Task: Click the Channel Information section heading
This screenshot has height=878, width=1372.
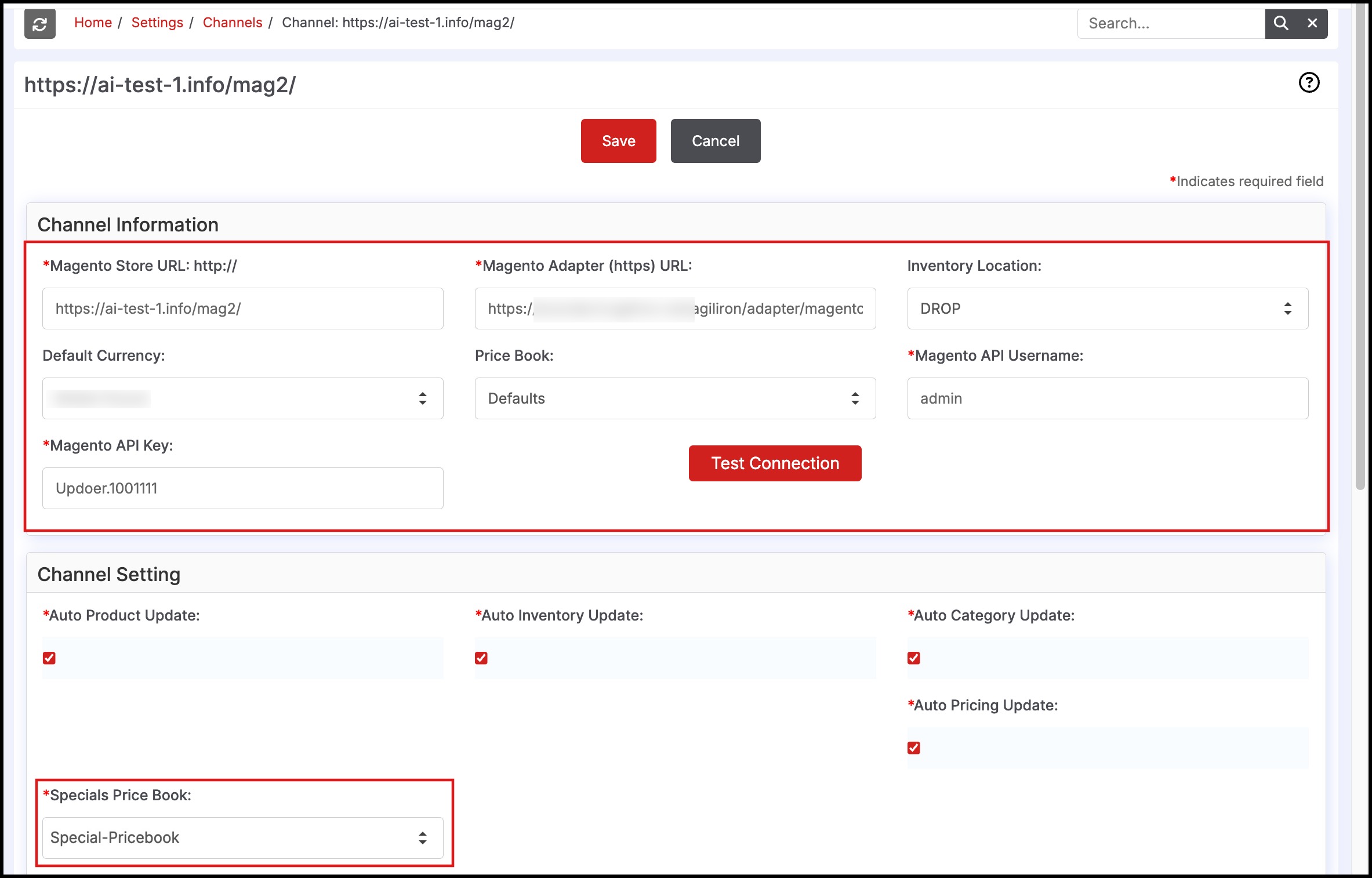Action: tap(128, 225)
